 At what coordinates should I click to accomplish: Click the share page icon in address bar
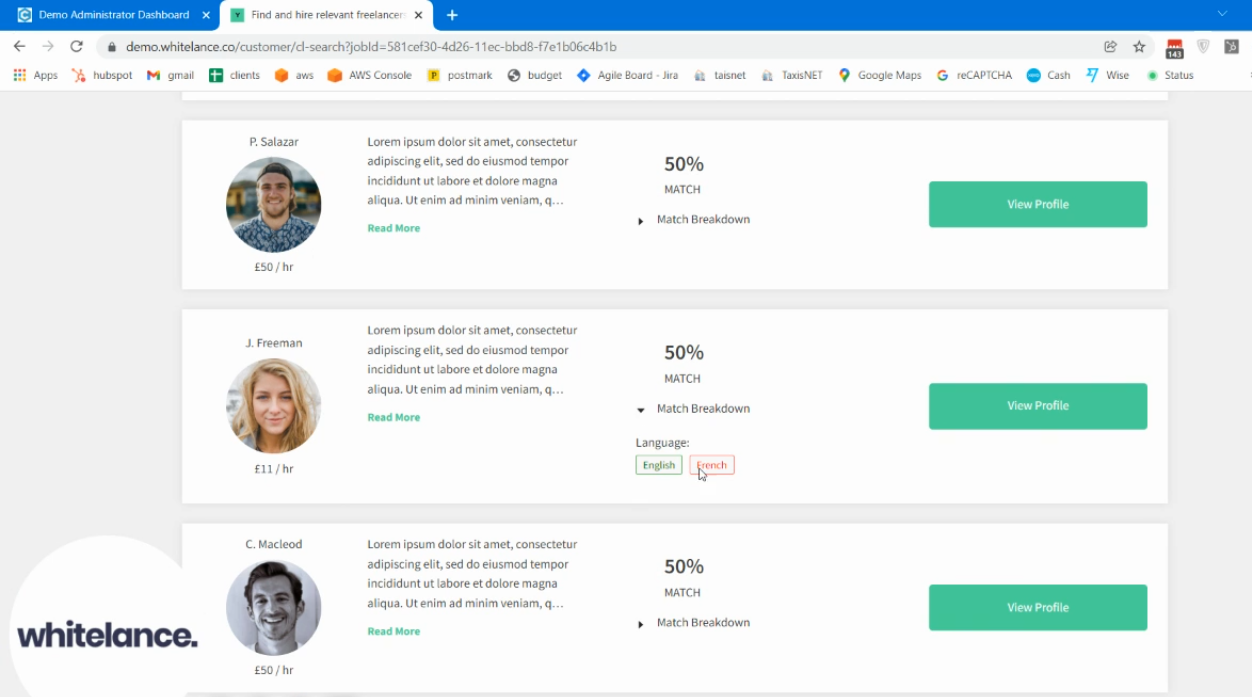tap(1110, 46)
